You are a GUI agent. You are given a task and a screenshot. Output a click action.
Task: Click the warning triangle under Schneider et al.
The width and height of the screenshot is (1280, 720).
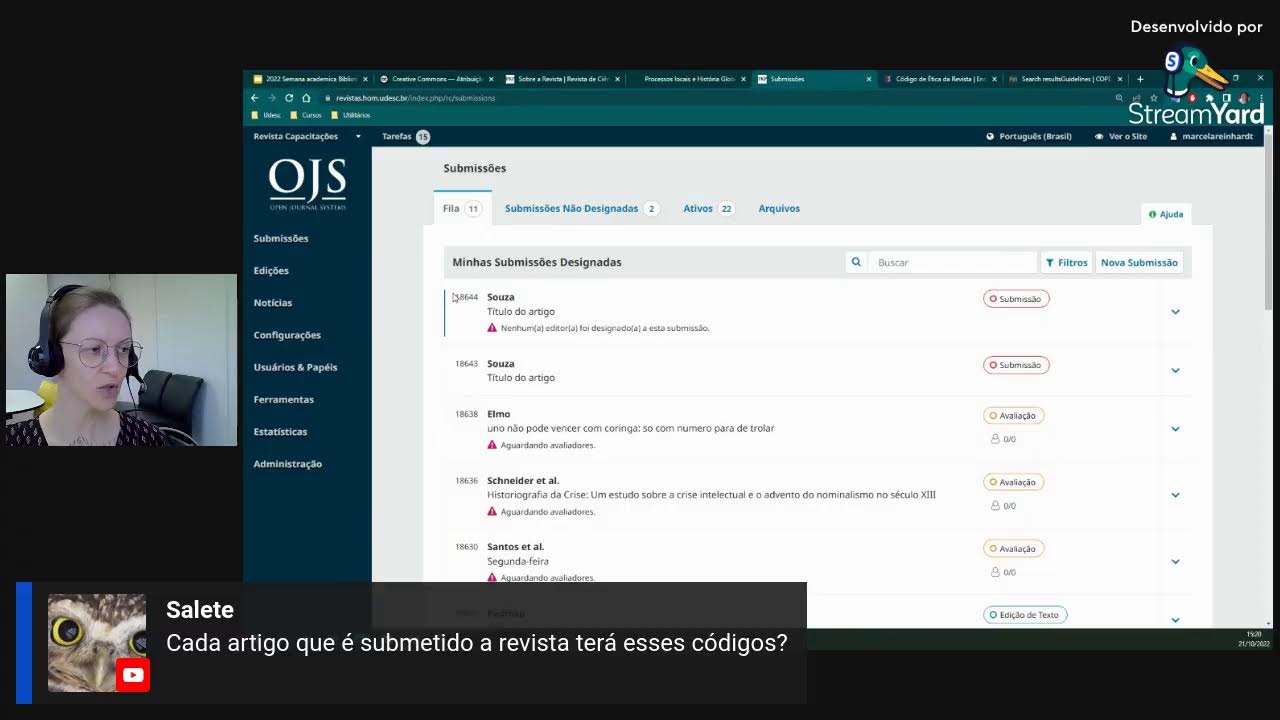(x=492, y=512)
